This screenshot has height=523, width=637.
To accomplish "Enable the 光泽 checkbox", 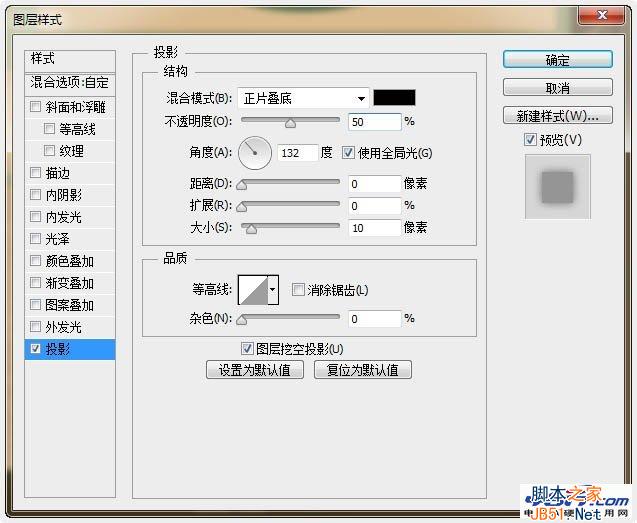I will pyautogui.click(x=35, y=239).
